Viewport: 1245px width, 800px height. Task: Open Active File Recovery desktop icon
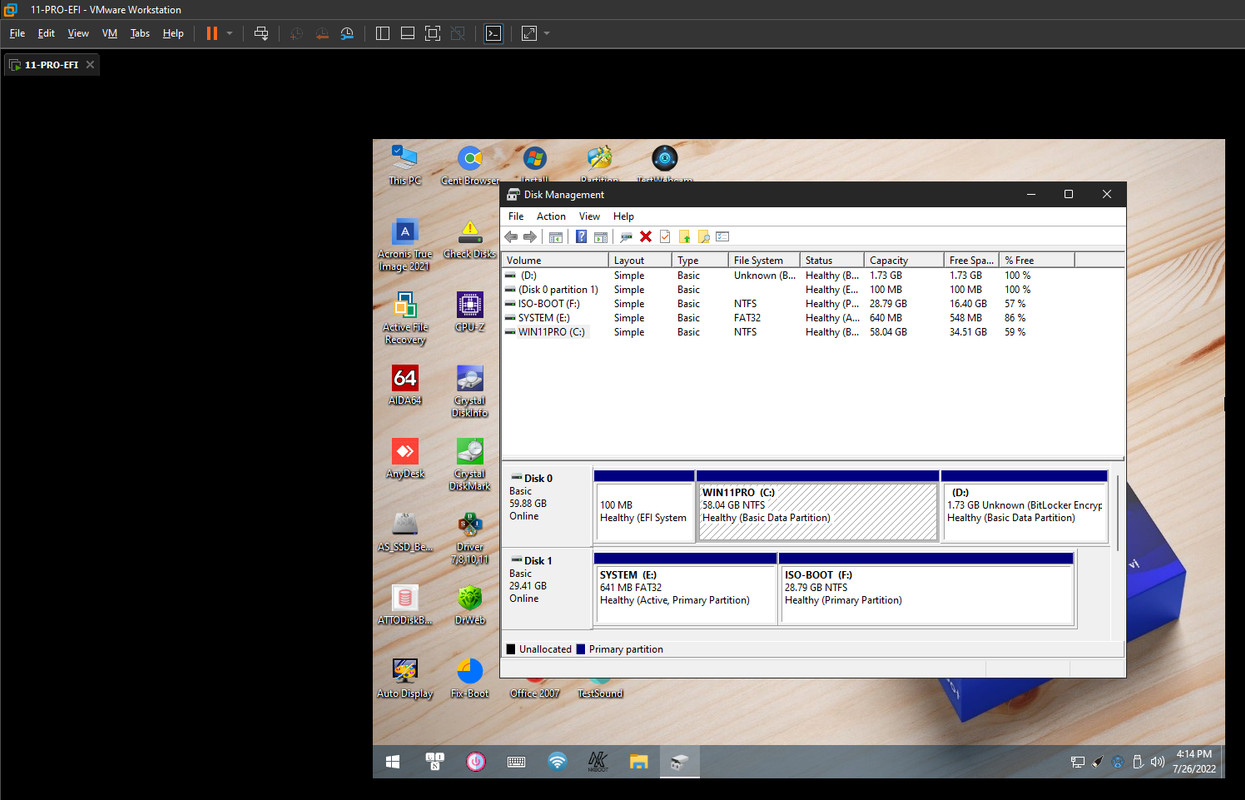pos(405,318)
